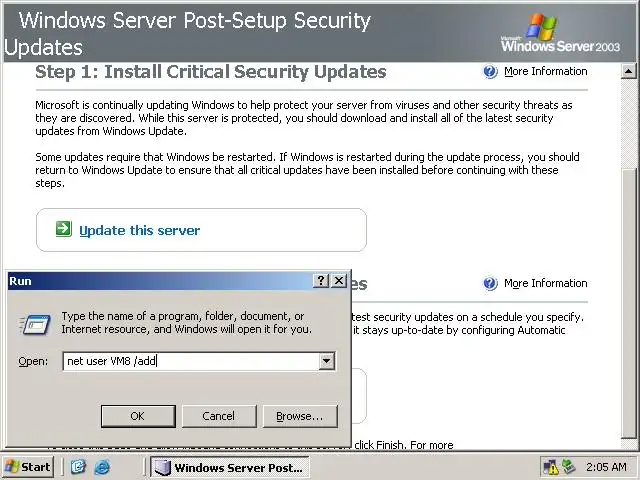Launch Internet Explorer from Quick Launch
The image size is (640, 480).
tap(101, 466)
